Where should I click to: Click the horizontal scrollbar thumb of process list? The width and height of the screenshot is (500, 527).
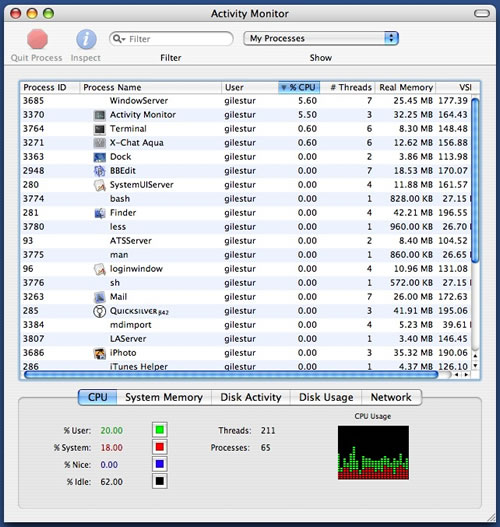tap(231, 374)
